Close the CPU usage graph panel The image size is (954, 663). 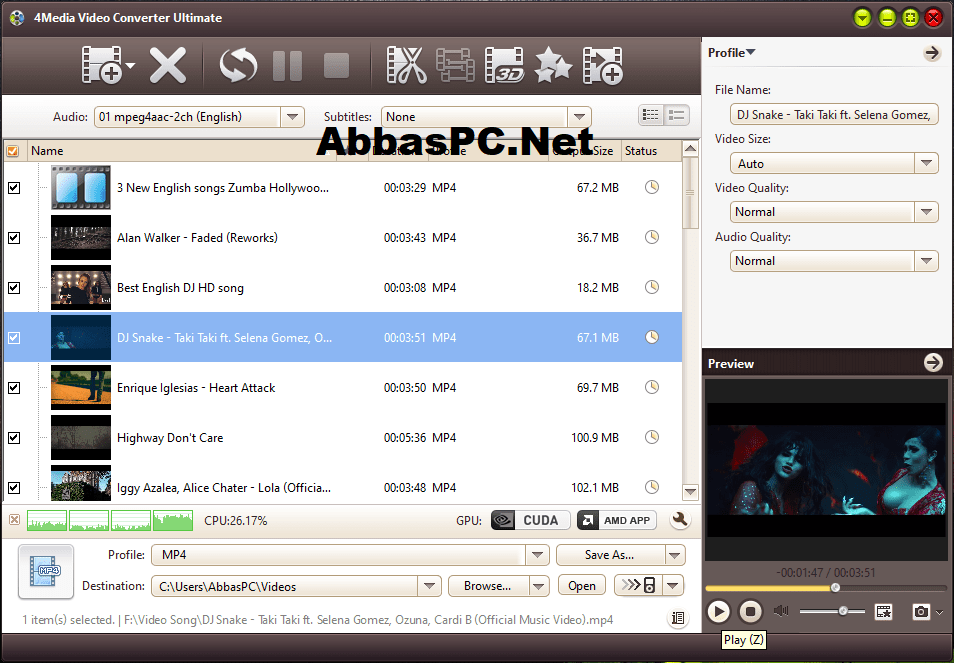tap(15, 520)
